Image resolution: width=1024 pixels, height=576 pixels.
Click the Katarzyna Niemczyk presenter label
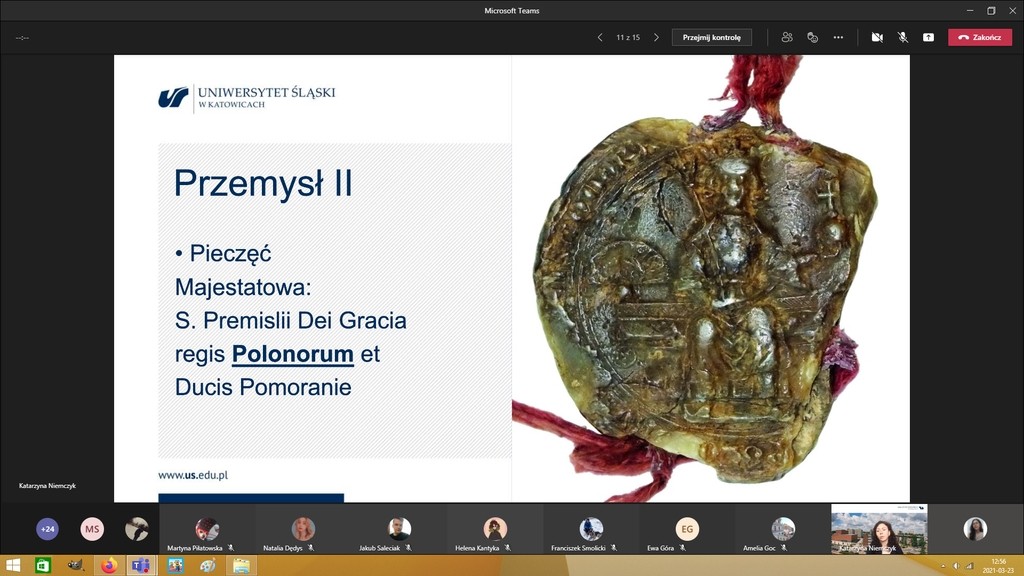coord(47,486)
